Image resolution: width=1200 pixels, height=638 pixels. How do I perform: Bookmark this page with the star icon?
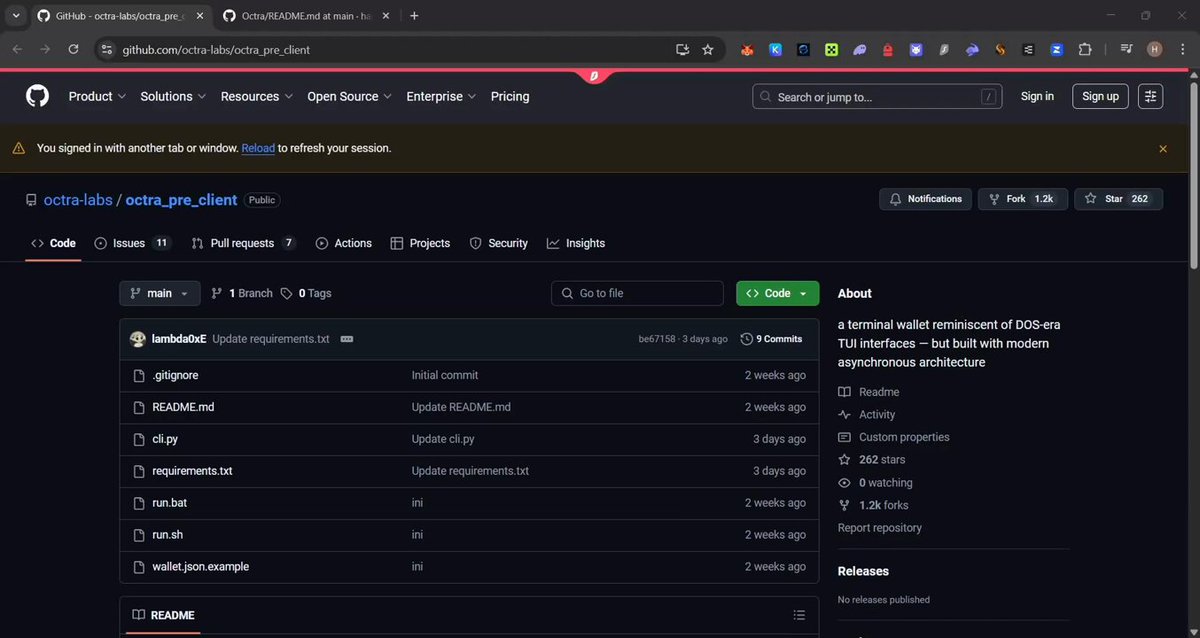708,49
